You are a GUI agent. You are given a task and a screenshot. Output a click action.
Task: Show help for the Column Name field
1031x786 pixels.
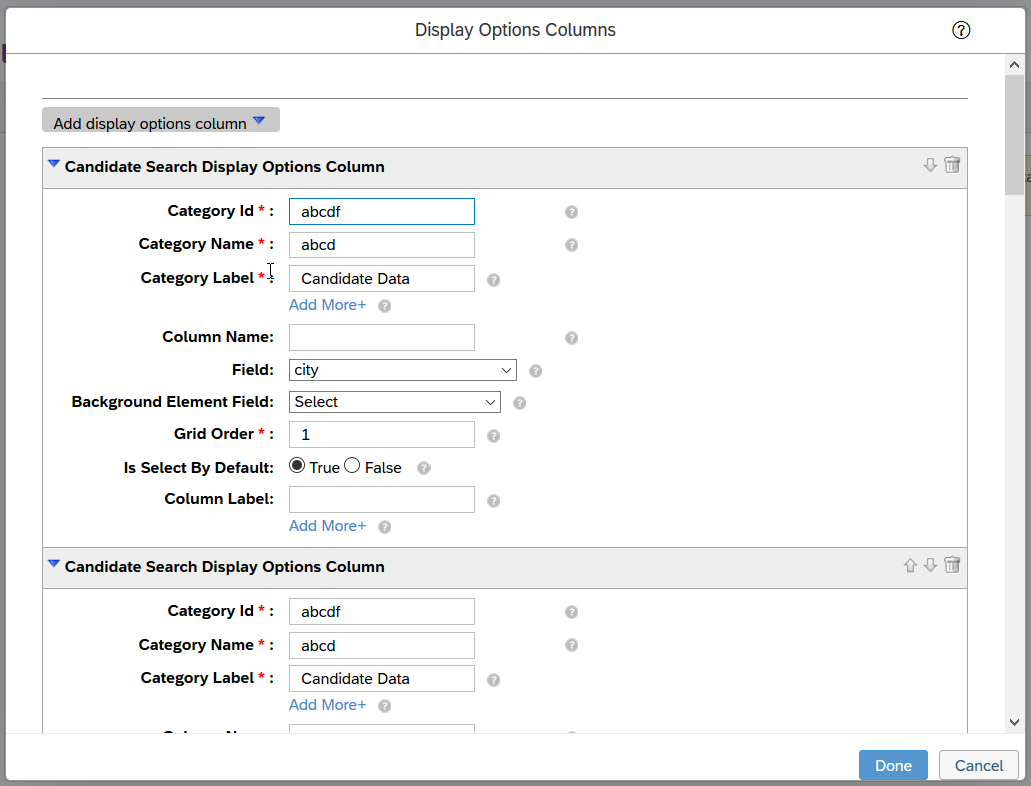click(571, 338)
